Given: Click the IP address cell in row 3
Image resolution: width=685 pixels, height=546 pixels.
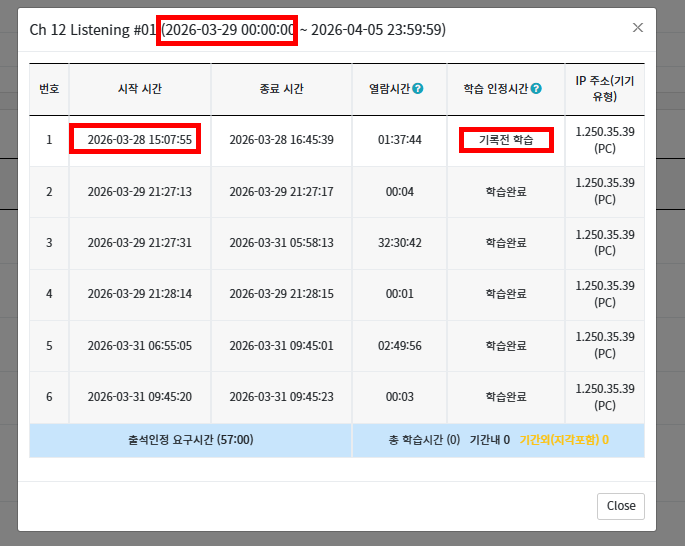Looking at the screenshot, I should pos(604,243).
